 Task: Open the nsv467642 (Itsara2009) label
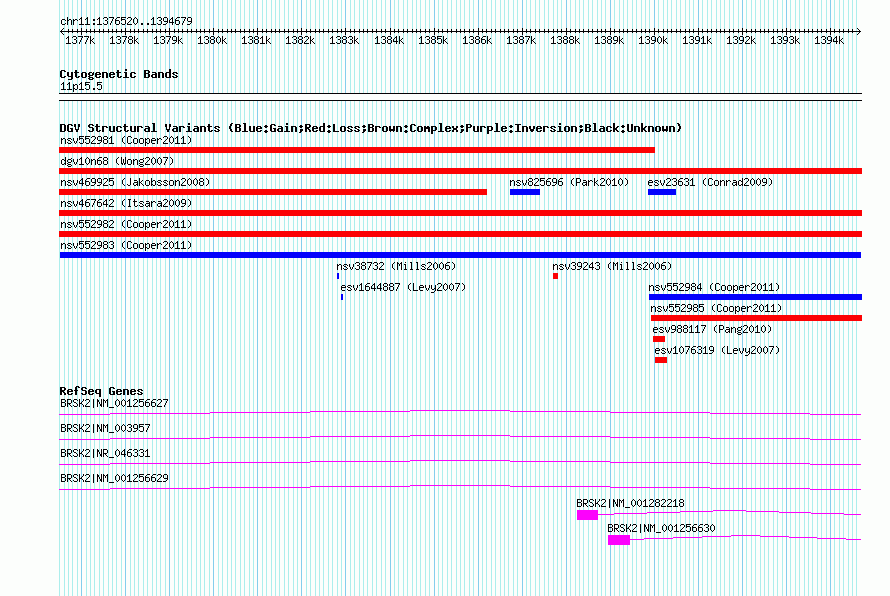(x=126, y=203)
